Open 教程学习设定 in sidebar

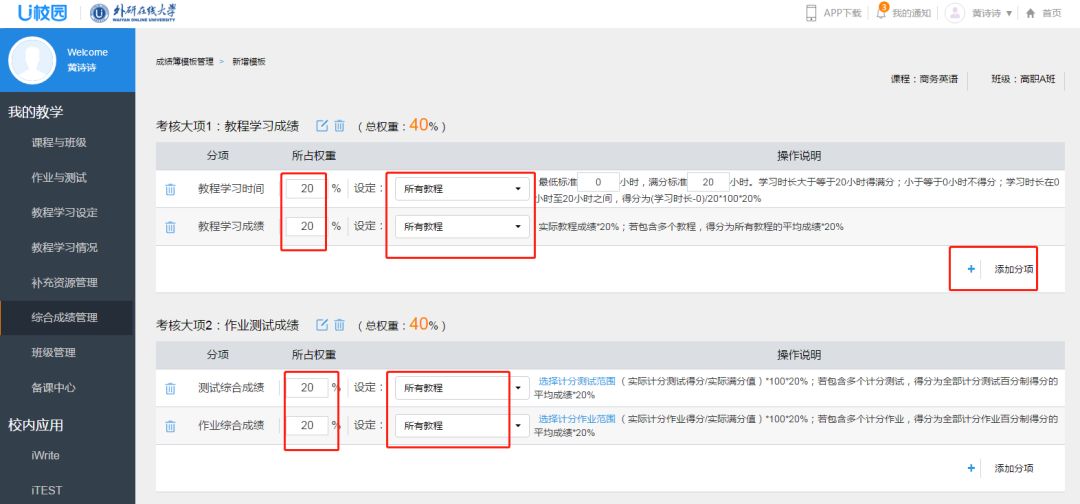click(x=65, y=213)
